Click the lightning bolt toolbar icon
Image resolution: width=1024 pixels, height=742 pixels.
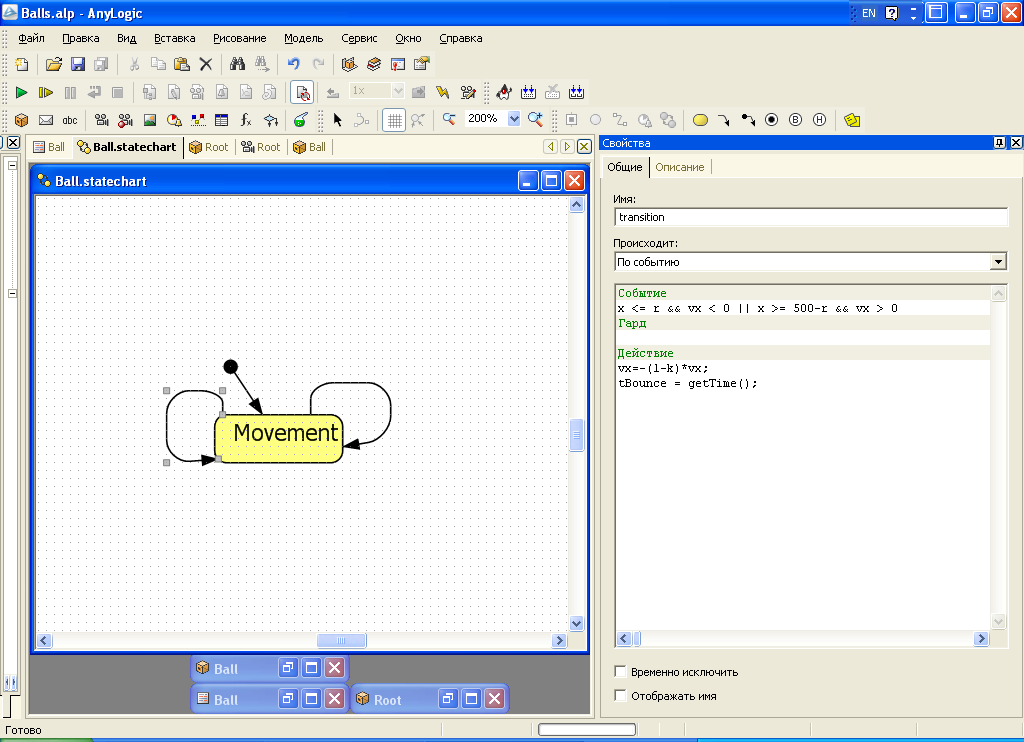[x=443, y=93]
